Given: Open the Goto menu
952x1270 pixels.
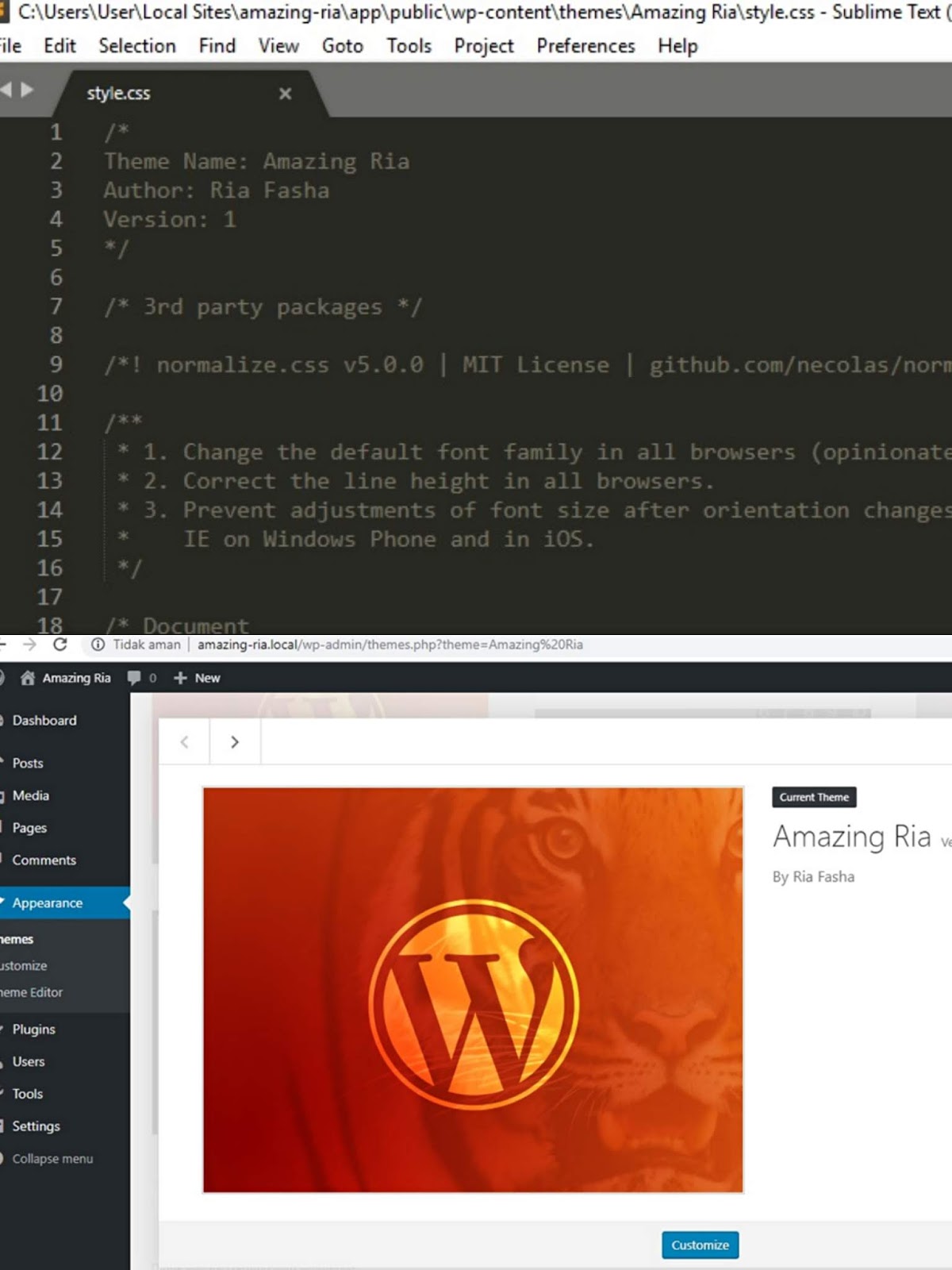Looking at the screenshot, I should coord(343,46).
